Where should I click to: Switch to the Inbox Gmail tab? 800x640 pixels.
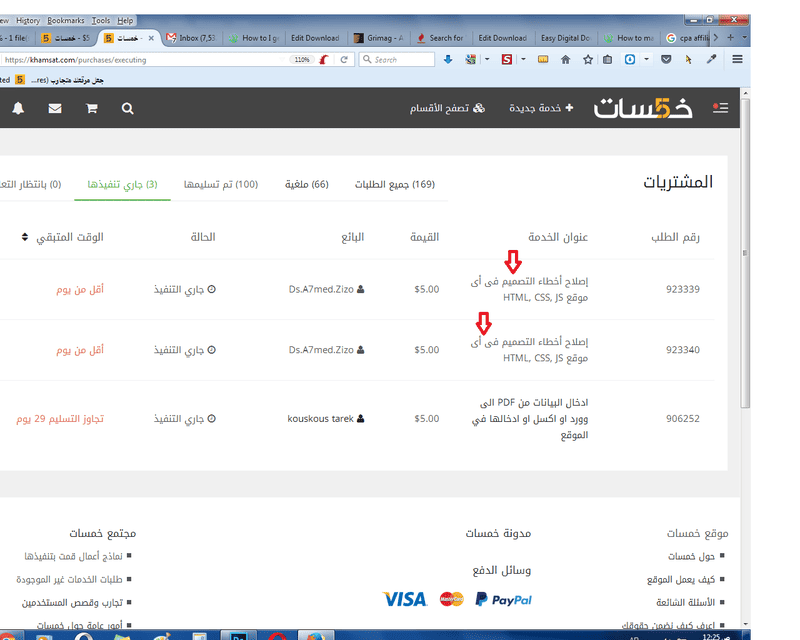pos(192,38)
